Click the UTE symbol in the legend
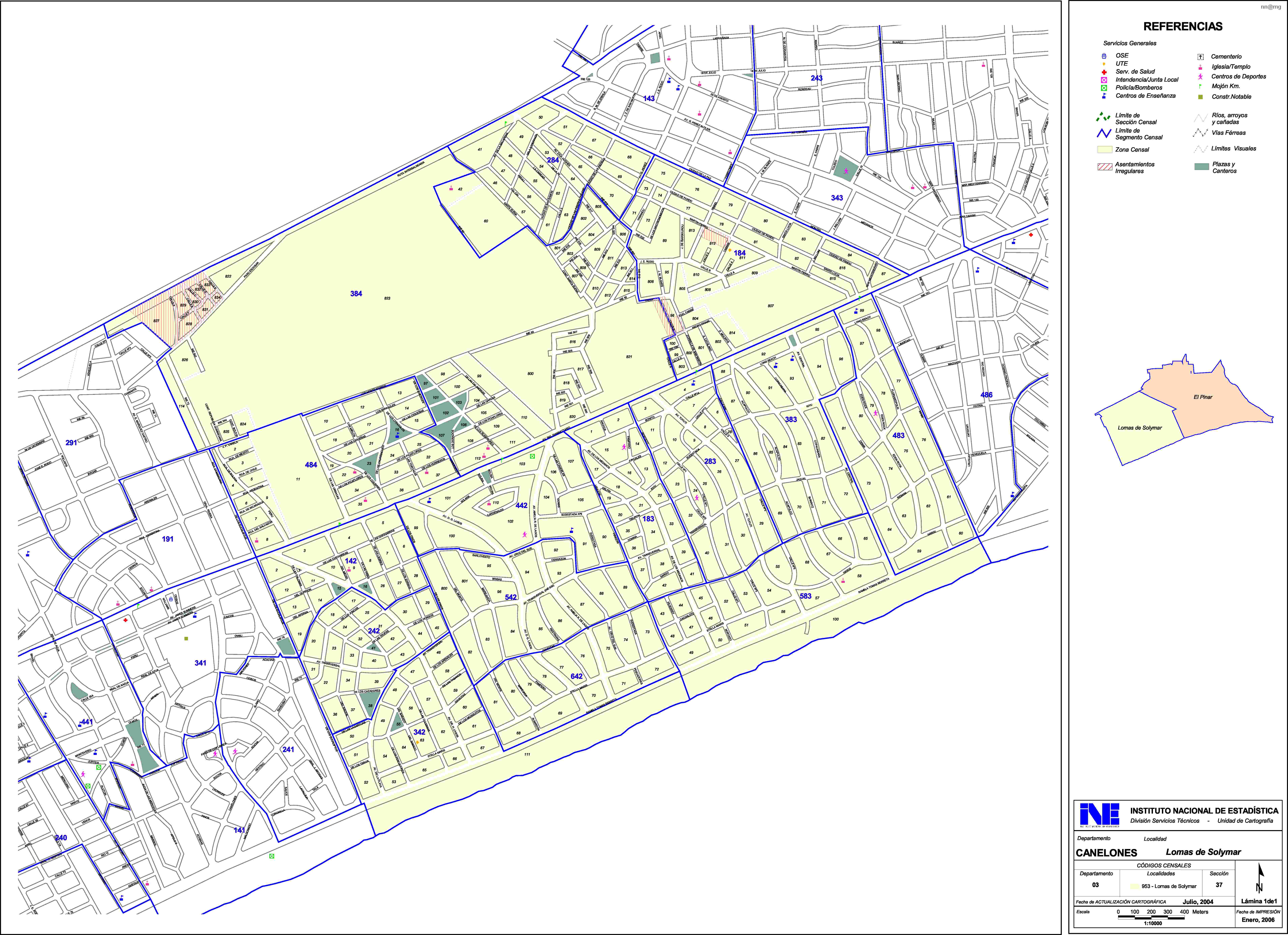Viewport: 1288px width, 935px height. (1104, 64)
